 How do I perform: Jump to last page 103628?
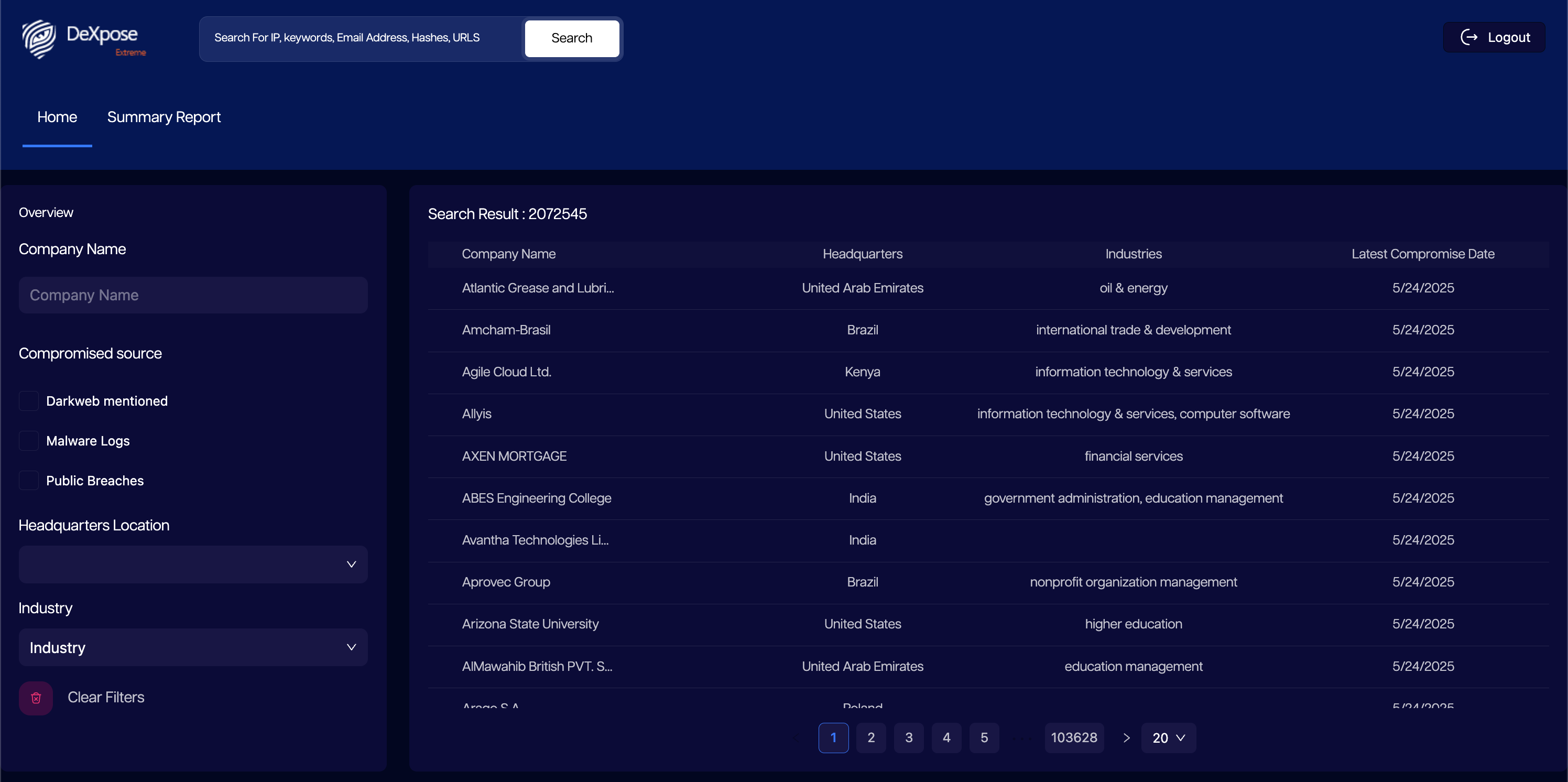tap(1074, 737)
